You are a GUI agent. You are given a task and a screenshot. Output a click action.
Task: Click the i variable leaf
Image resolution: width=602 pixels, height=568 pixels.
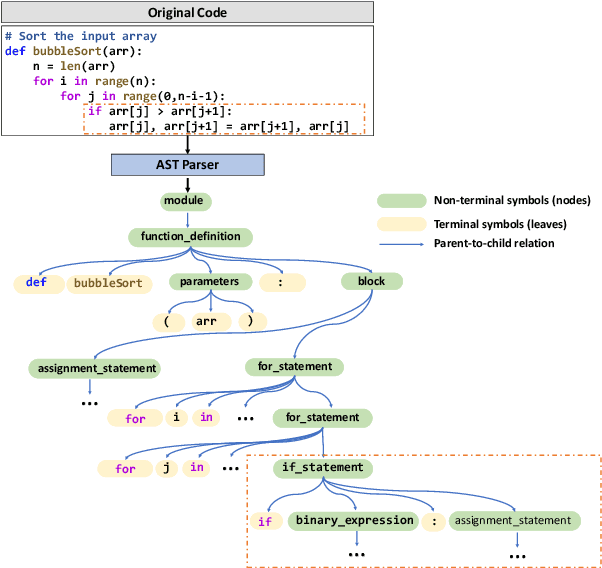pyautogui.click(x=176, y=417)
